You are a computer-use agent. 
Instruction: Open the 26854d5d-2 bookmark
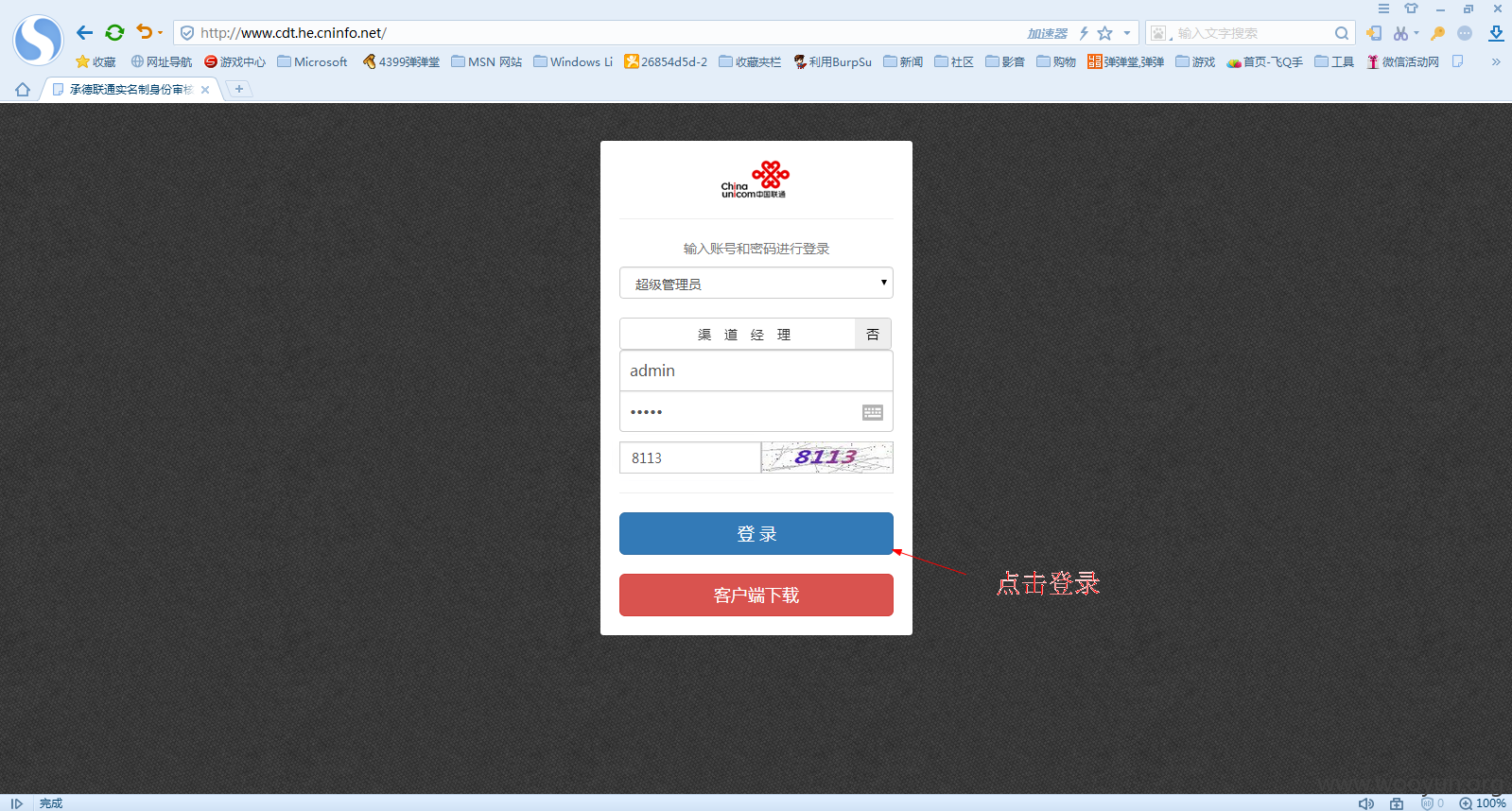coord(666,61)
